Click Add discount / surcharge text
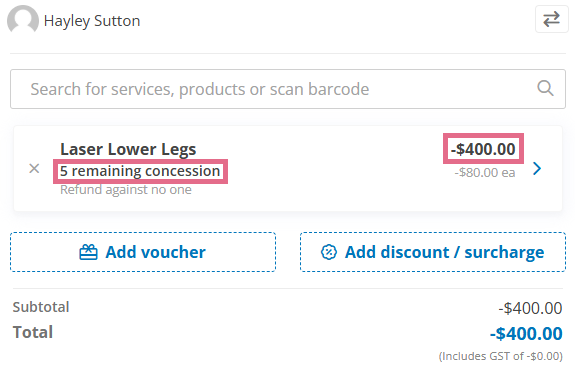The height and width of the screenshot is (368, 575). pos(444,252)
